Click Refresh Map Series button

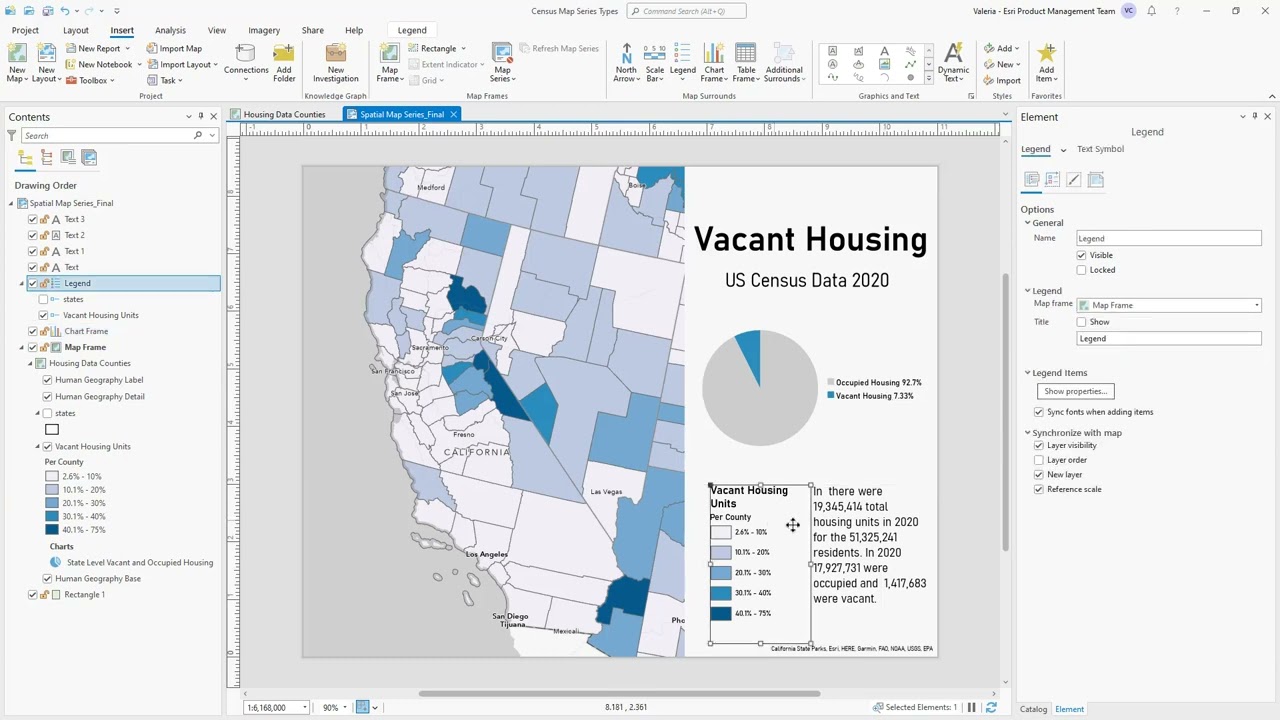coord(558,48)
